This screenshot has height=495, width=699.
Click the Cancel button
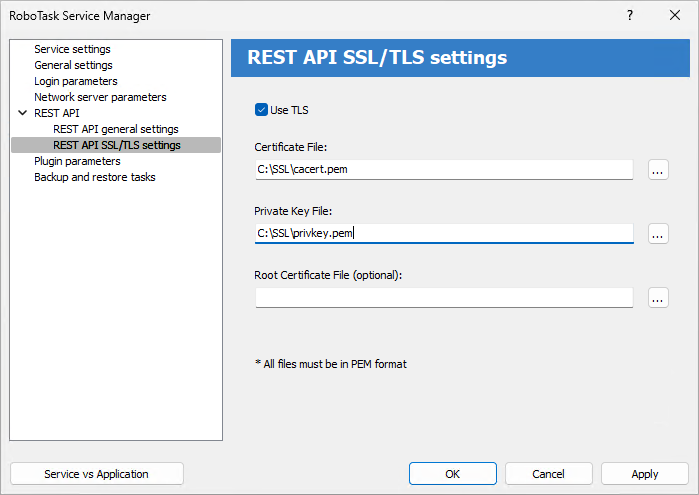(548, 474)
